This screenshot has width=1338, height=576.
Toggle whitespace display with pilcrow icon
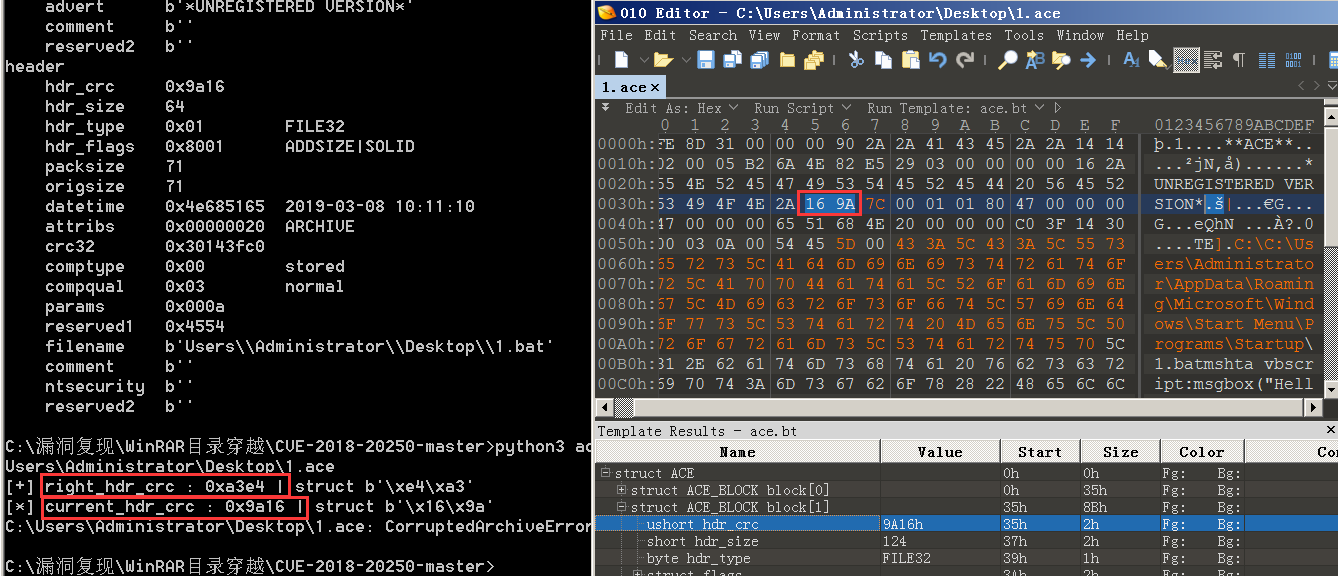[x=1238, y=60]
